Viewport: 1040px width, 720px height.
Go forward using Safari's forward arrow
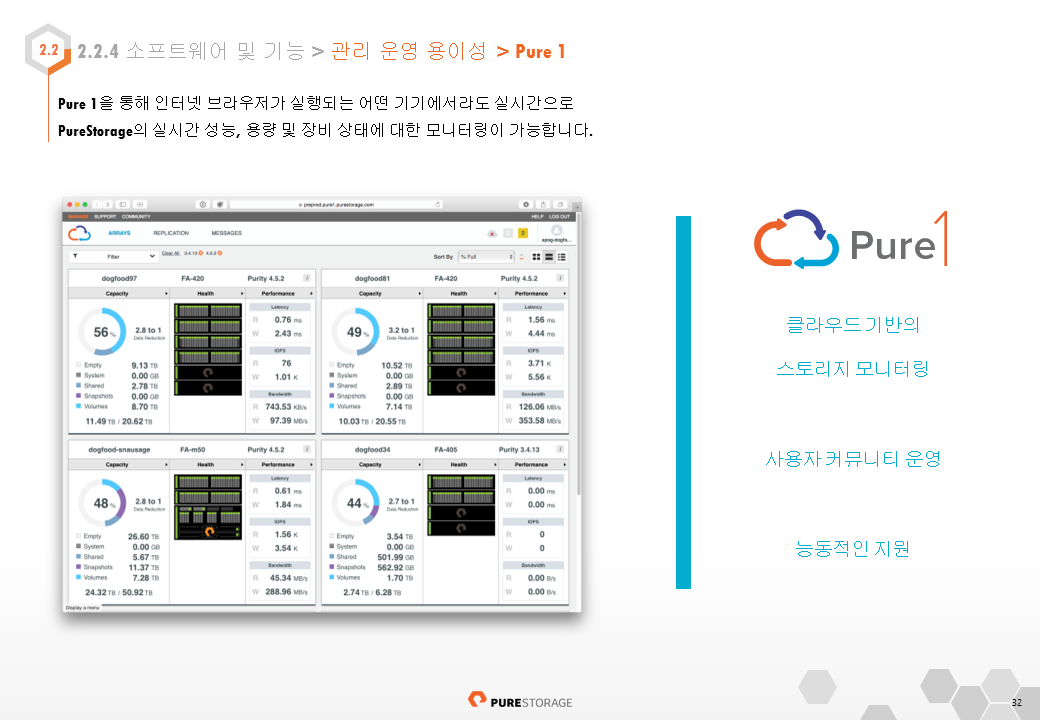[108, 204]
